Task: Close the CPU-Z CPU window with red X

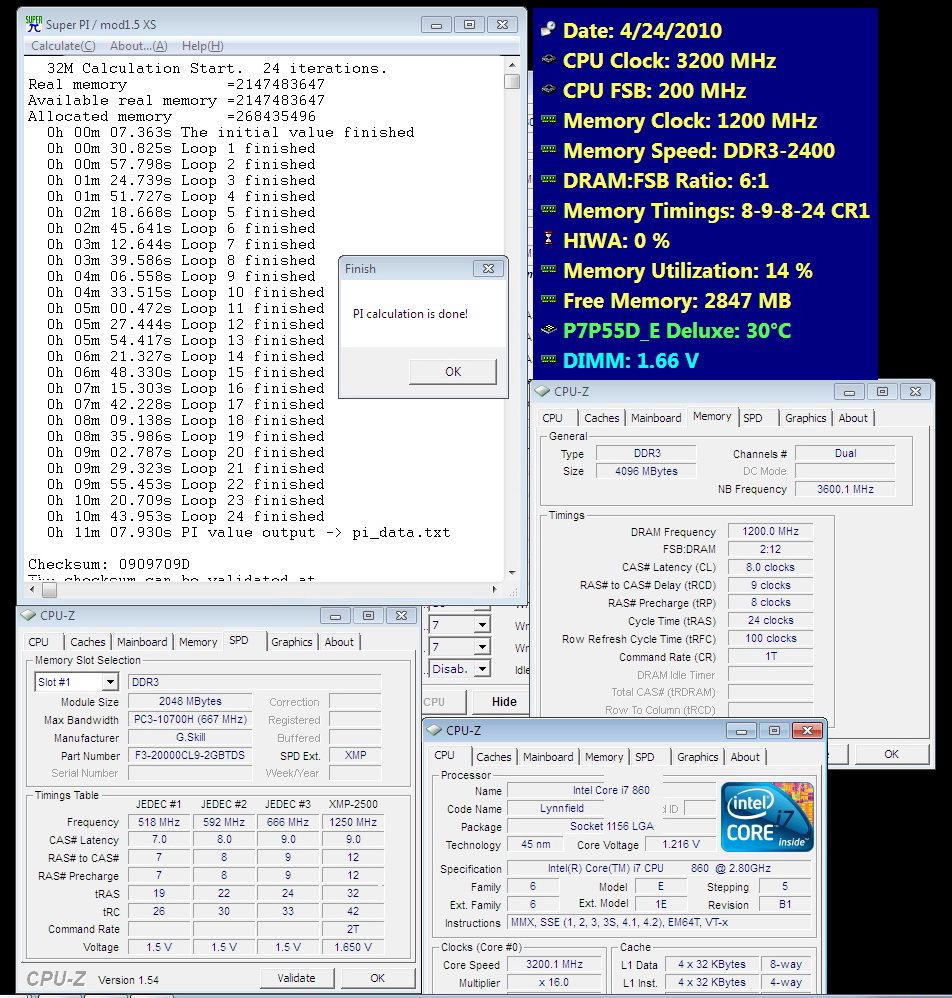Action: pos(807,730)
